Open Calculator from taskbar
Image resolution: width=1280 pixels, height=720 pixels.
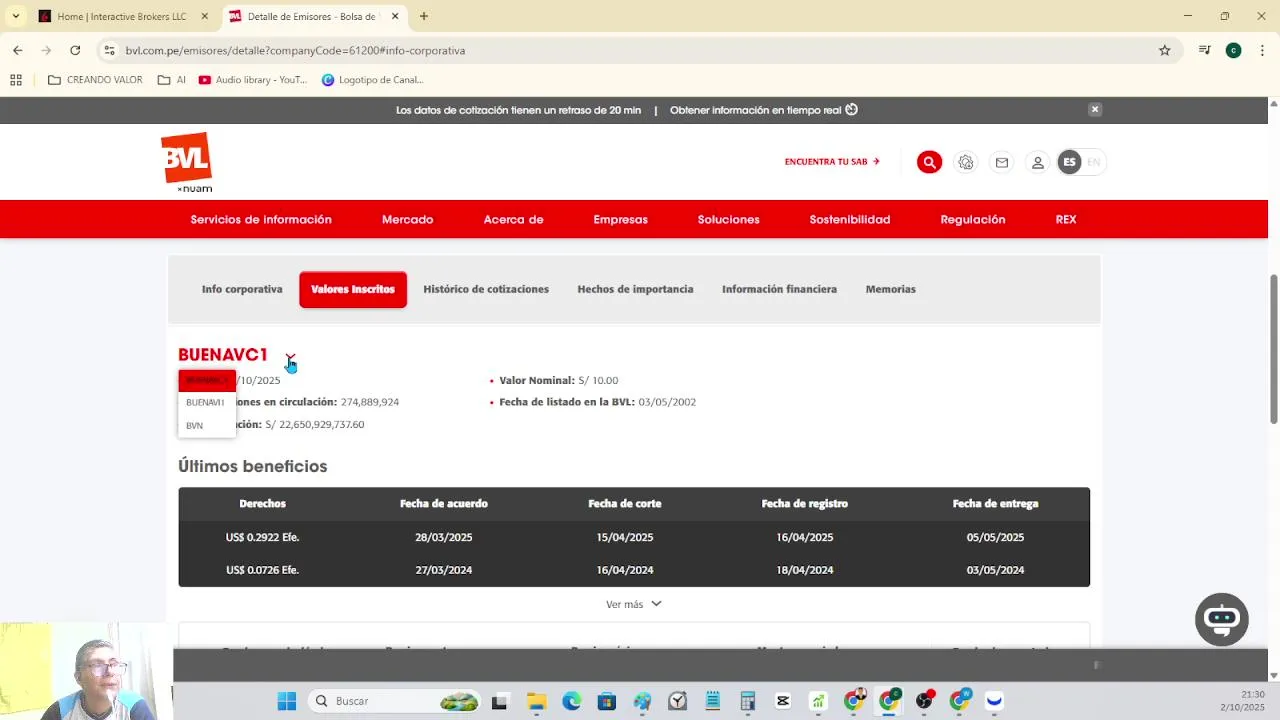click(747, 701)
